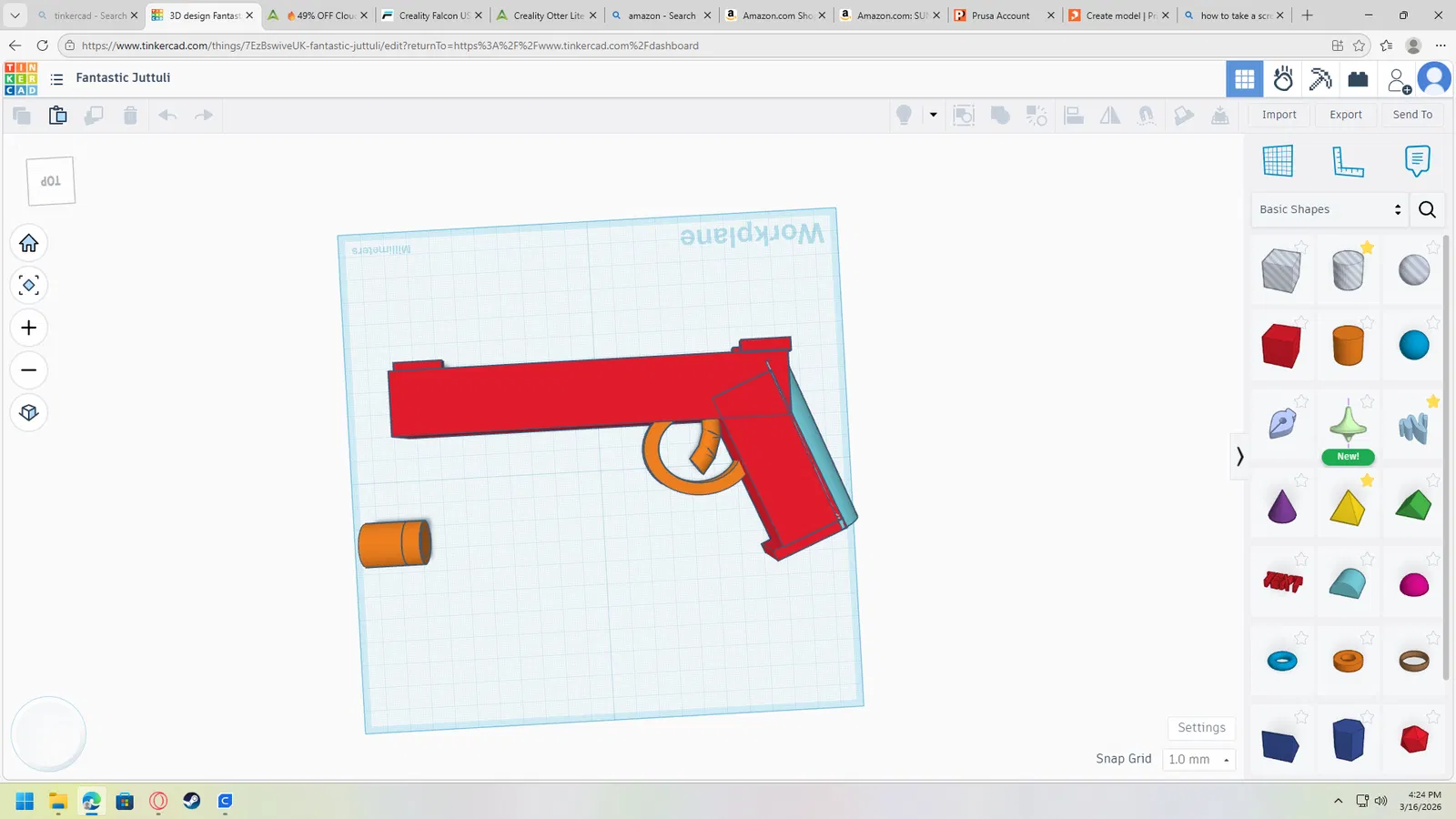
Task: Unfavorite the Cylinder hole shape
Action: click(x=1367, y=247)
